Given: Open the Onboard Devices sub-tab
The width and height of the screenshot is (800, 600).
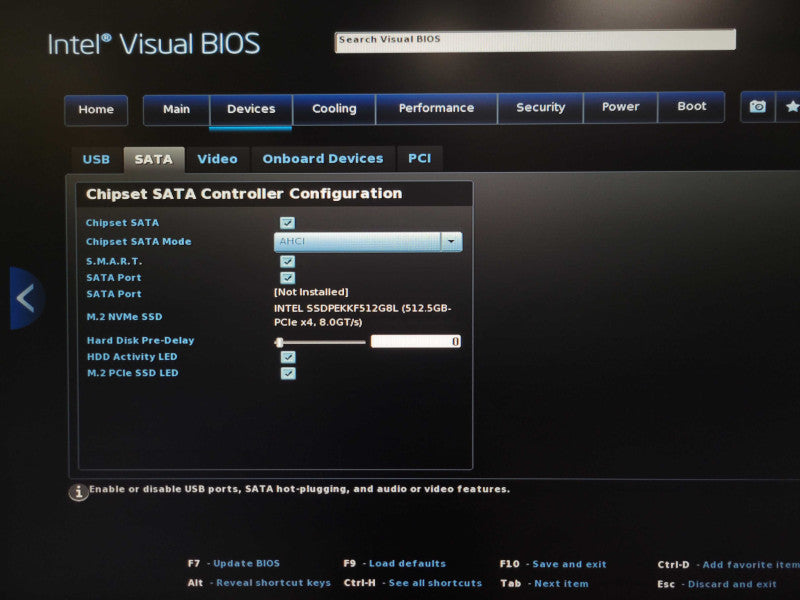Looking at the screenshot, I should pyautogui.click(x=323, y=159).
